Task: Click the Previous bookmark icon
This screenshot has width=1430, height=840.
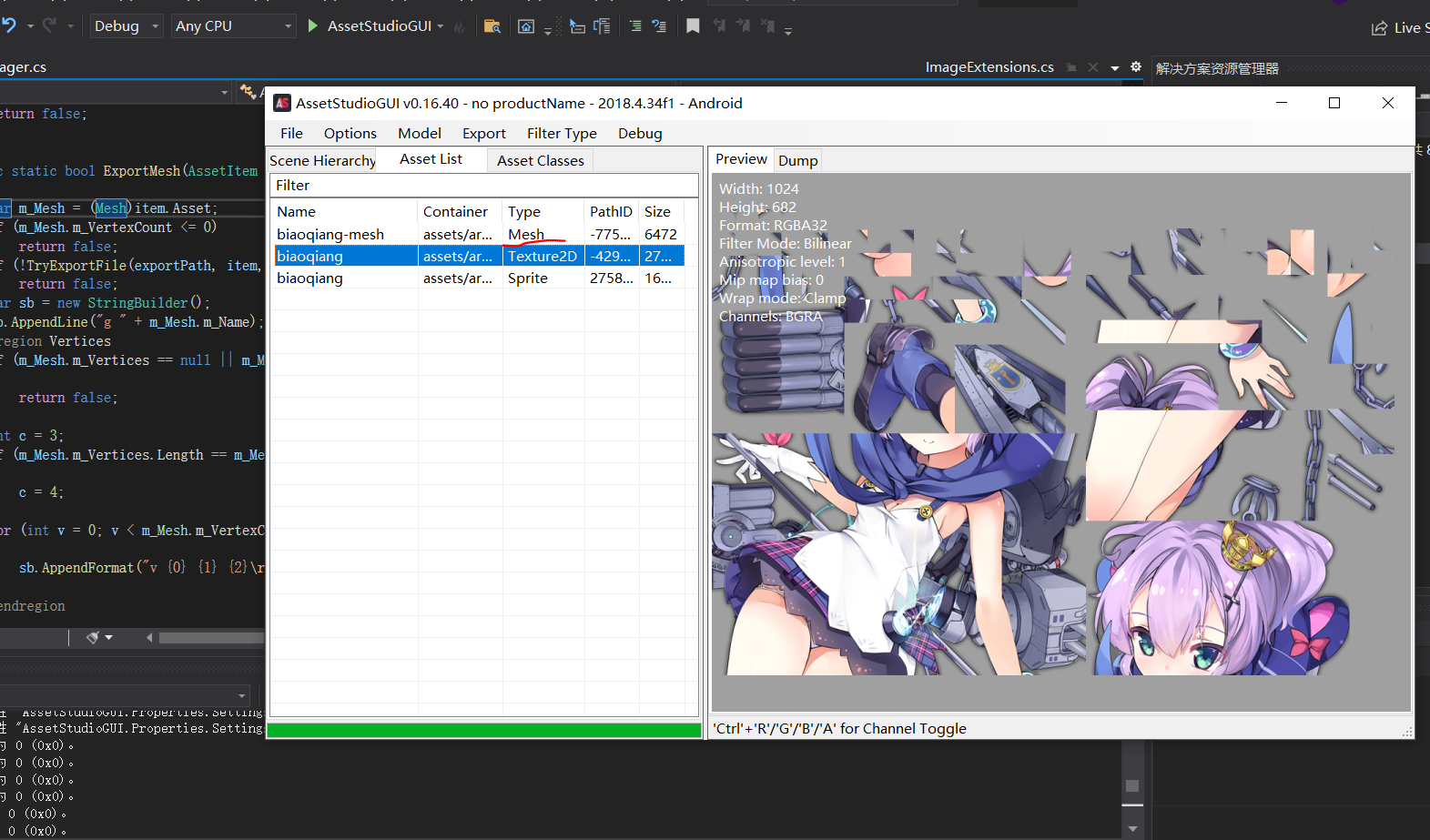Action: tap(719, 26)
